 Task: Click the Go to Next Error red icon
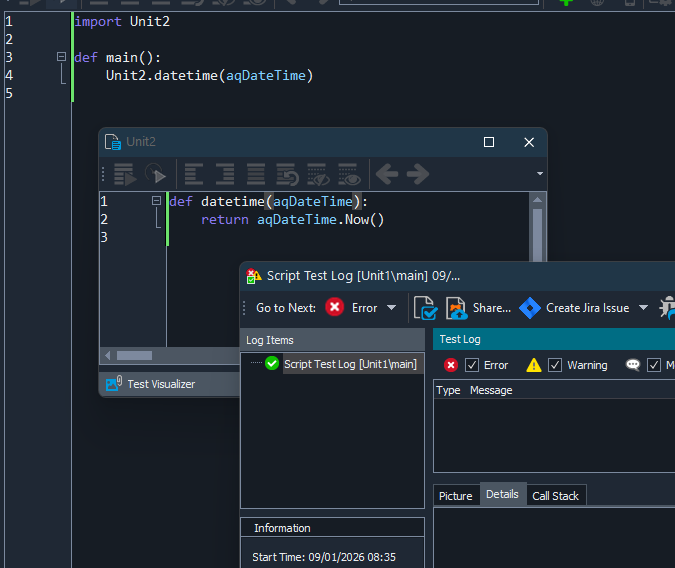pos(335,308)
